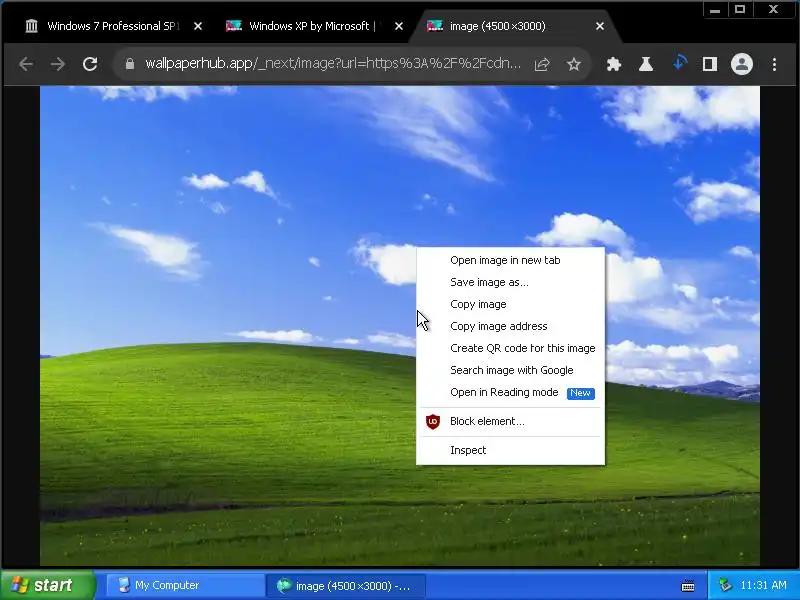Image resolution: width=800 pixels, height=600 pixels.
Task: Reload the page with the refresh icon
Action: click(x=90, y=64)
